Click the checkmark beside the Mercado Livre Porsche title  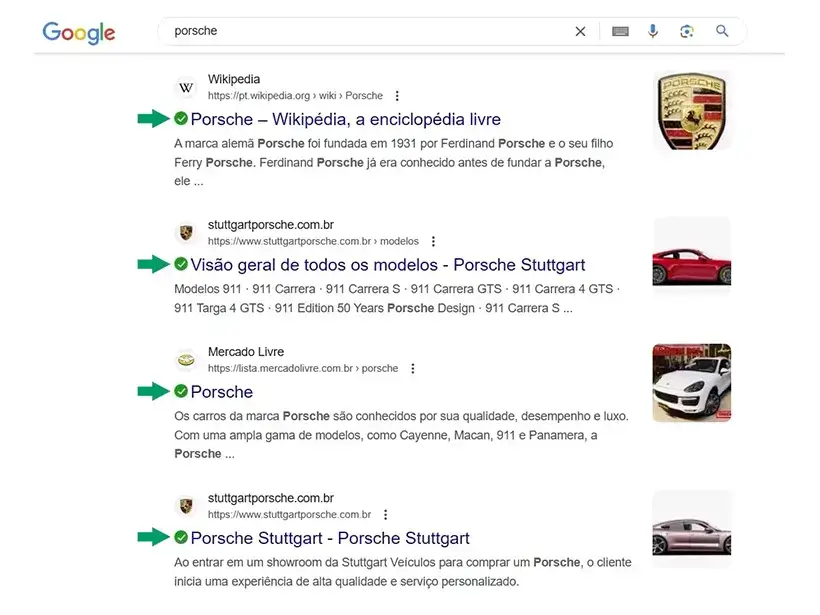(x=181, y=391)
